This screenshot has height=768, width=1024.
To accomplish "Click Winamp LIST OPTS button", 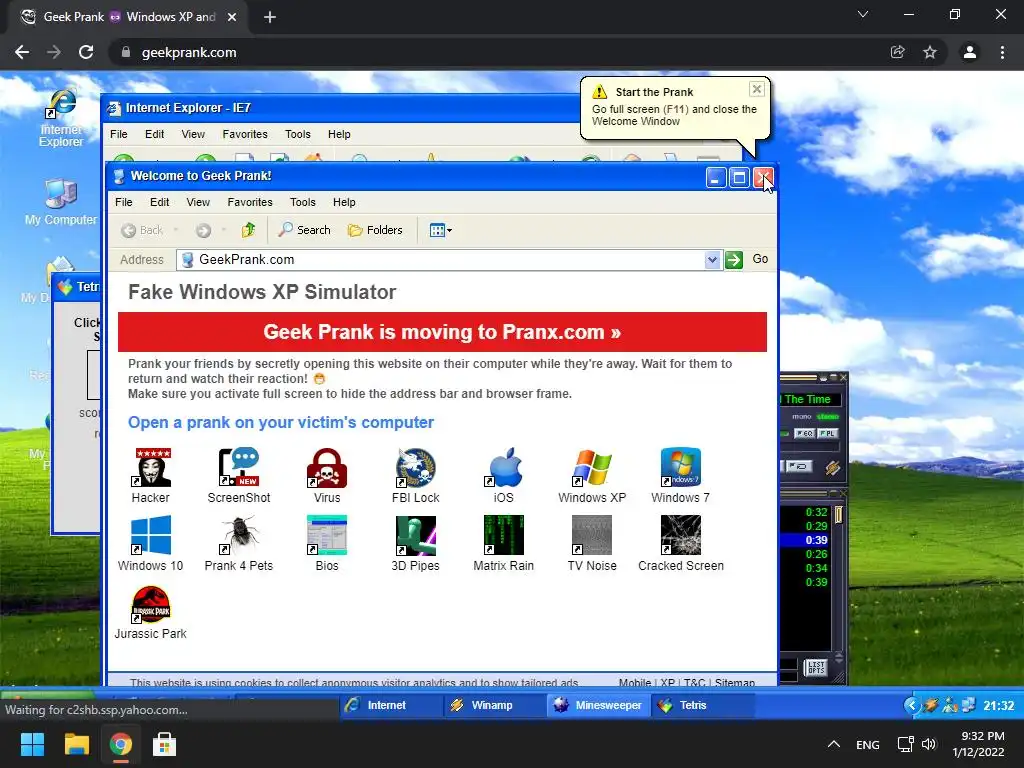I will [x=816, y=667].
